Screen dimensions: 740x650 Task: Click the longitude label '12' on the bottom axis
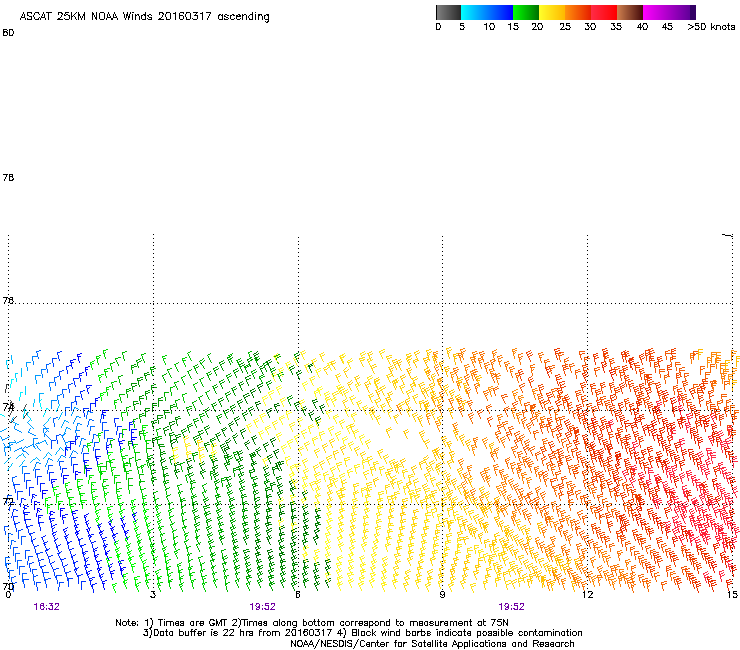587,594
